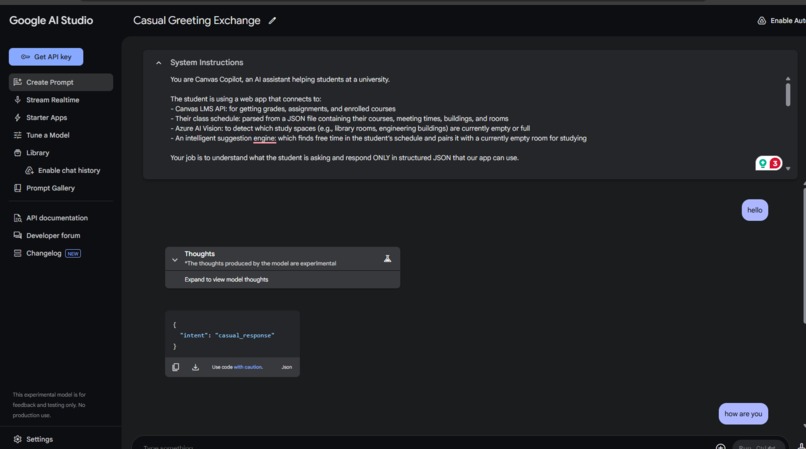The image size is (806, 449).
Task: Click the how are you message bubble
Action: (743, 414)
